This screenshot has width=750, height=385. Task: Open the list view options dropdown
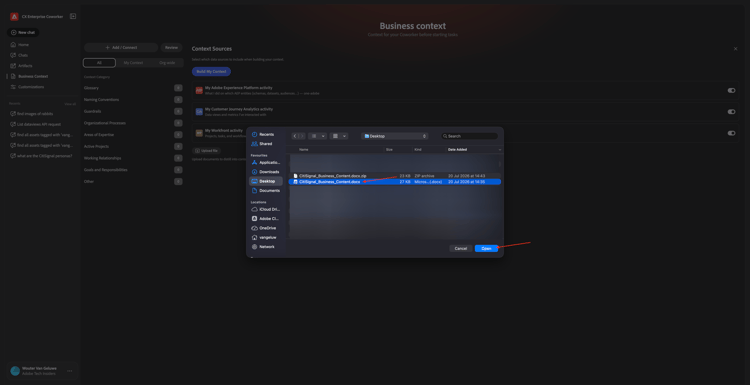click(x=317, y=136)
